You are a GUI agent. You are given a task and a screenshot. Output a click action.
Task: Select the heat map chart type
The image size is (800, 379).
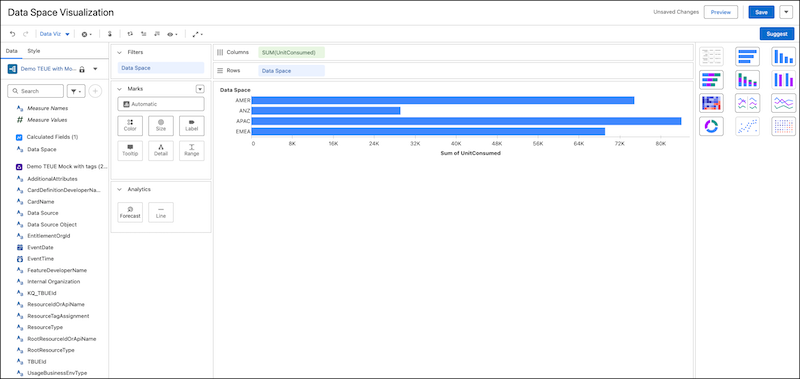pyautogui.click(x=711, y=103)
